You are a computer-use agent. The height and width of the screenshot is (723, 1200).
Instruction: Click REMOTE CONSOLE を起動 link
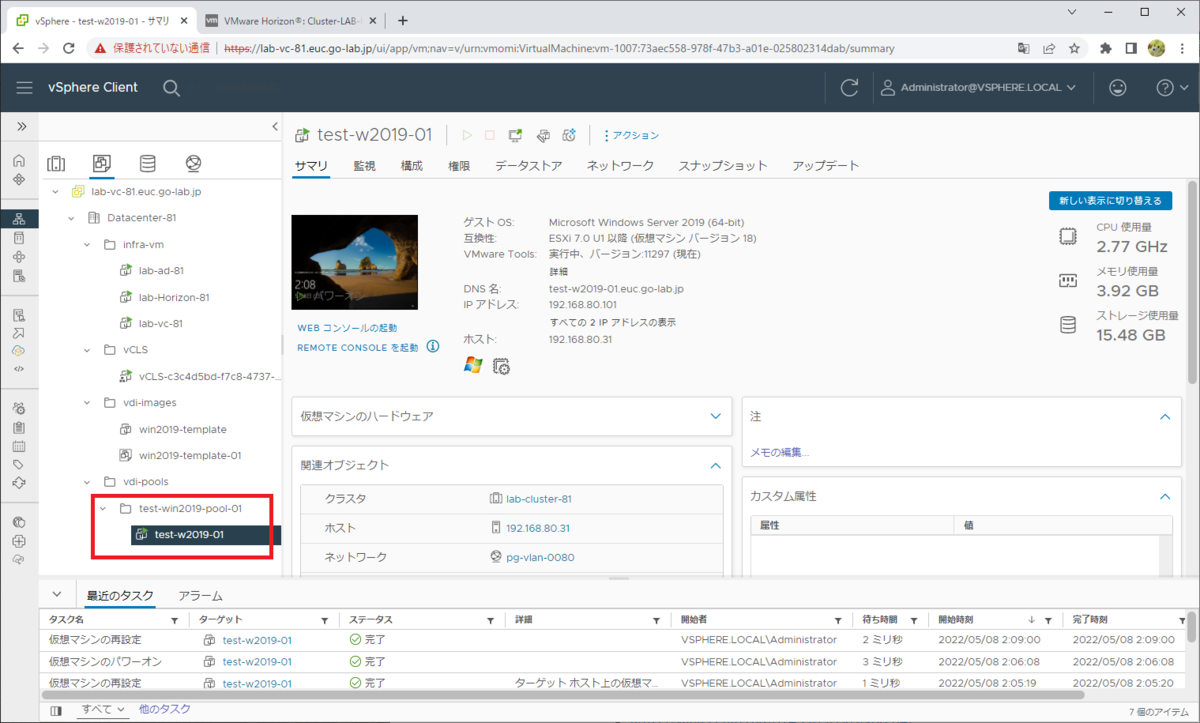tap(358, 347)
